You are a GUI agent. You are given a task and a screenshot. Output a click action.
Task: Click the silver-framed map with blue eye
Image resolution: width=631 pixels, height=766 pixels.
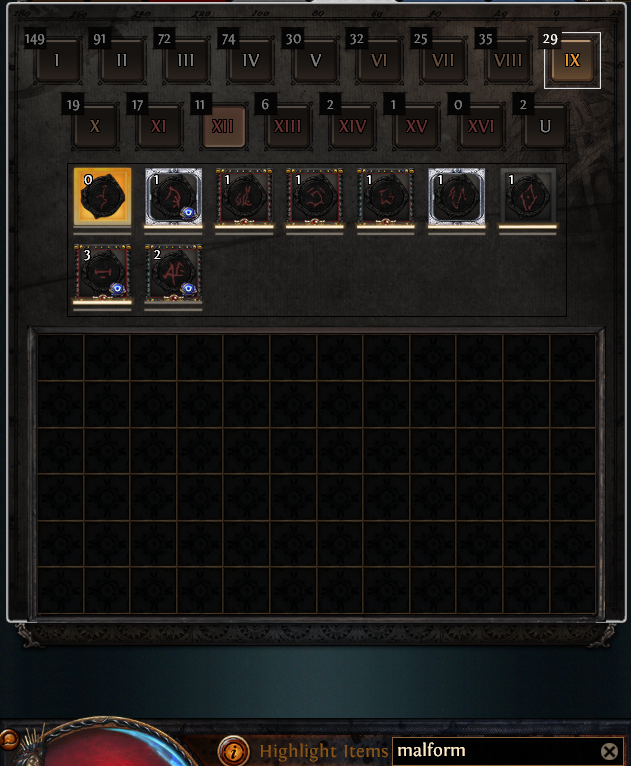tap(173, 196)
